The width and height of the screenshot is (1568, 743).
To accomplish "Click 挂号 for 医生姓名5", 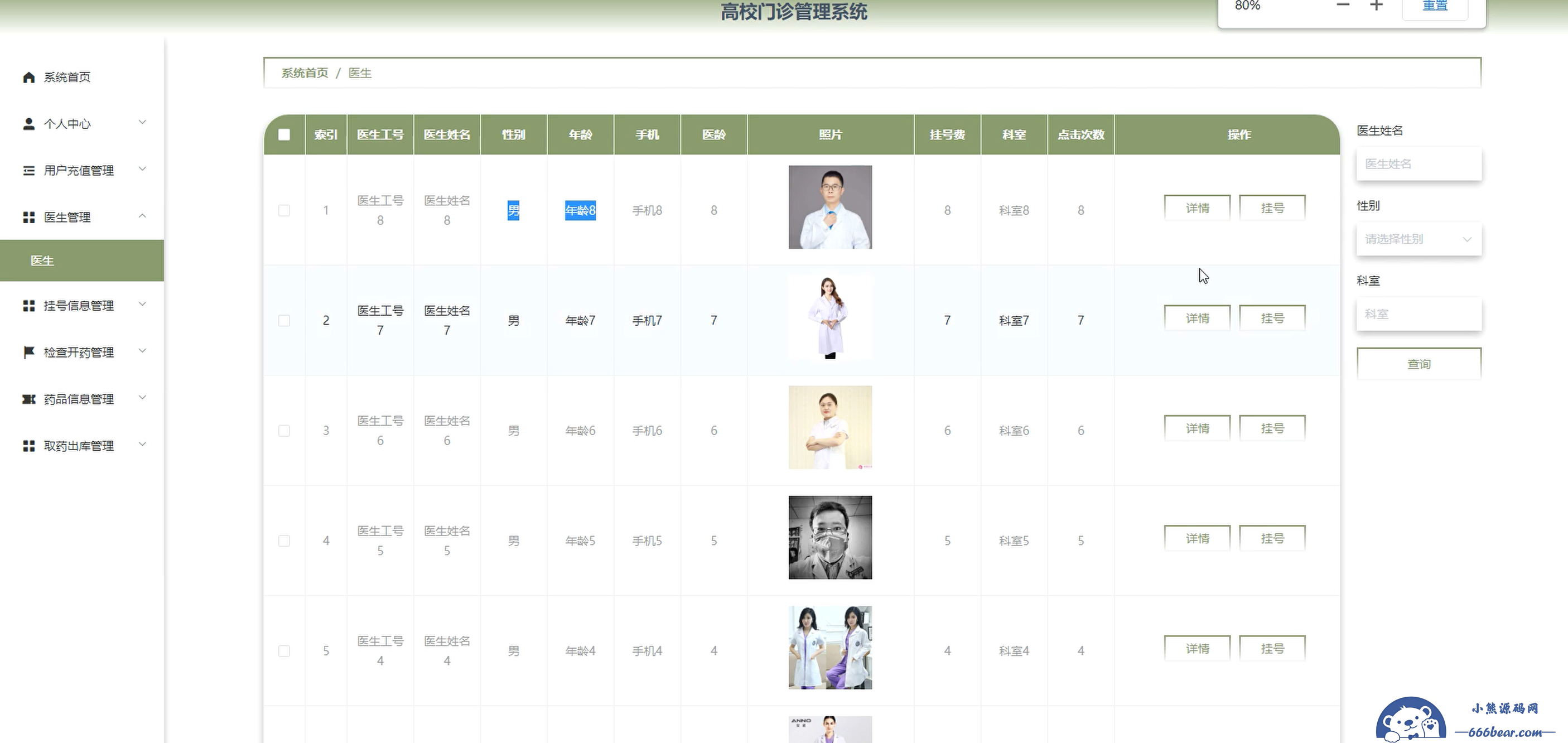I will [x=1272, y=538].
